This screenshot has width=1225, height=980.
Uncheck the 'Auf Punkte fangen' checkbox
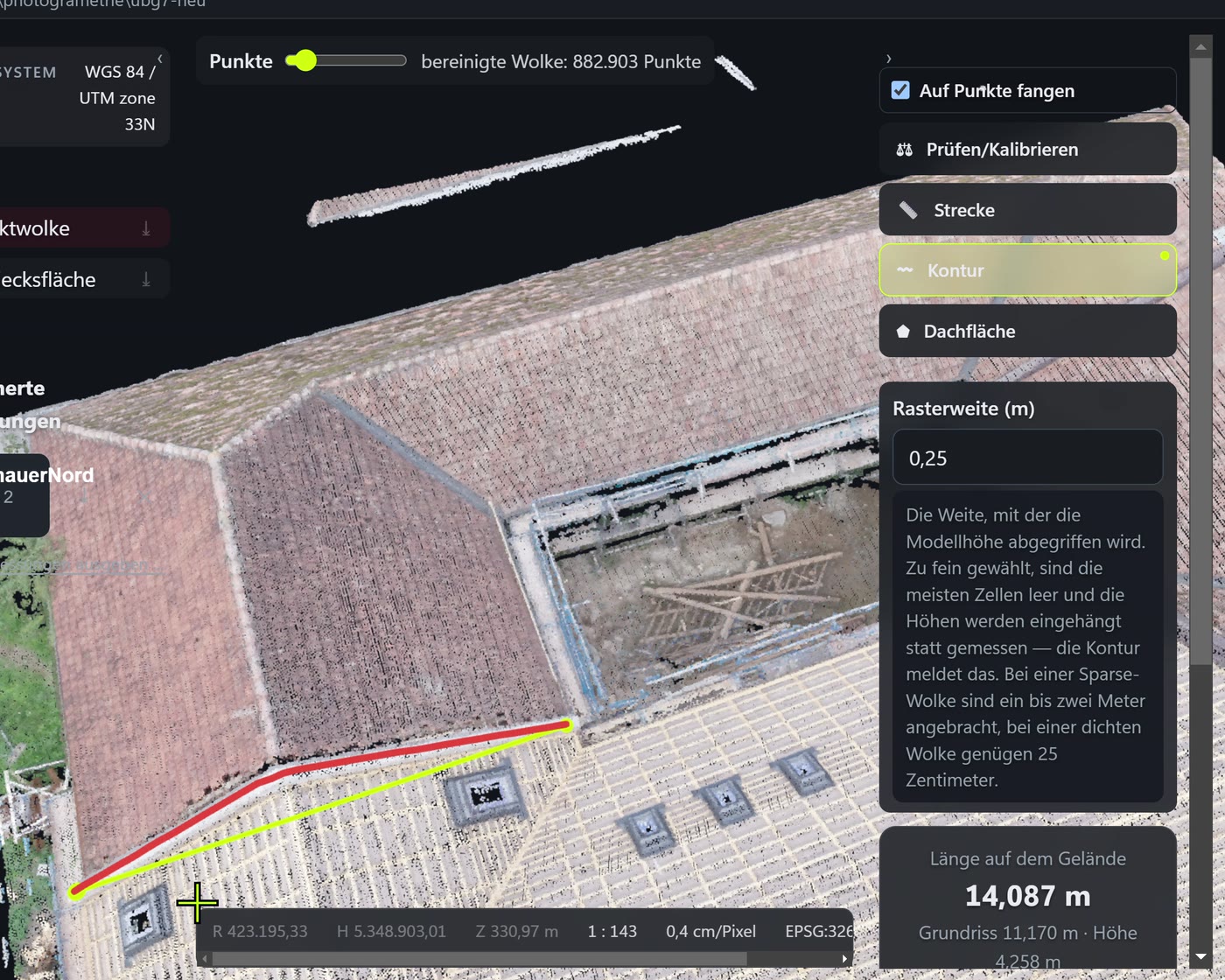point(900,90)
